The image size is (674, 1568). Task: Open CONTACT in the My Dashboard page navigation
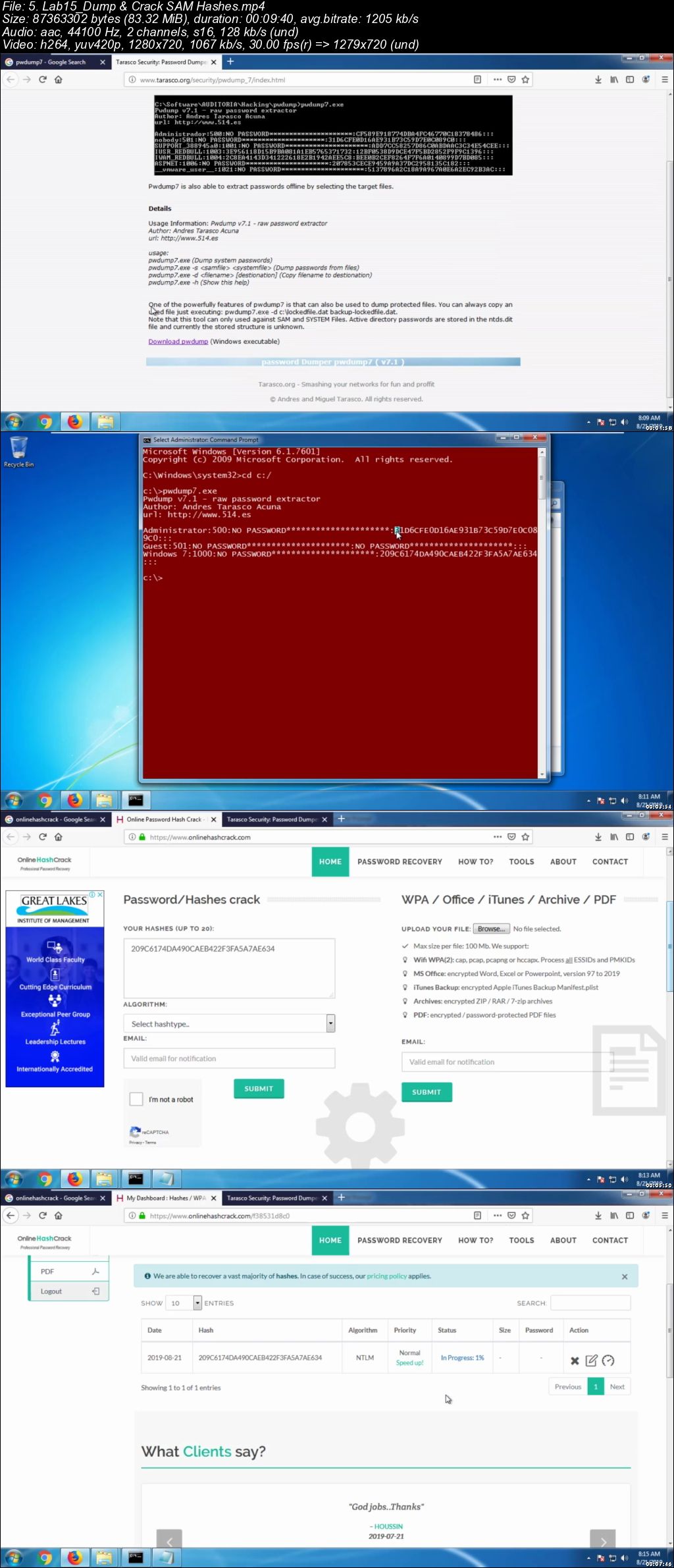[x=610, y=1240]
